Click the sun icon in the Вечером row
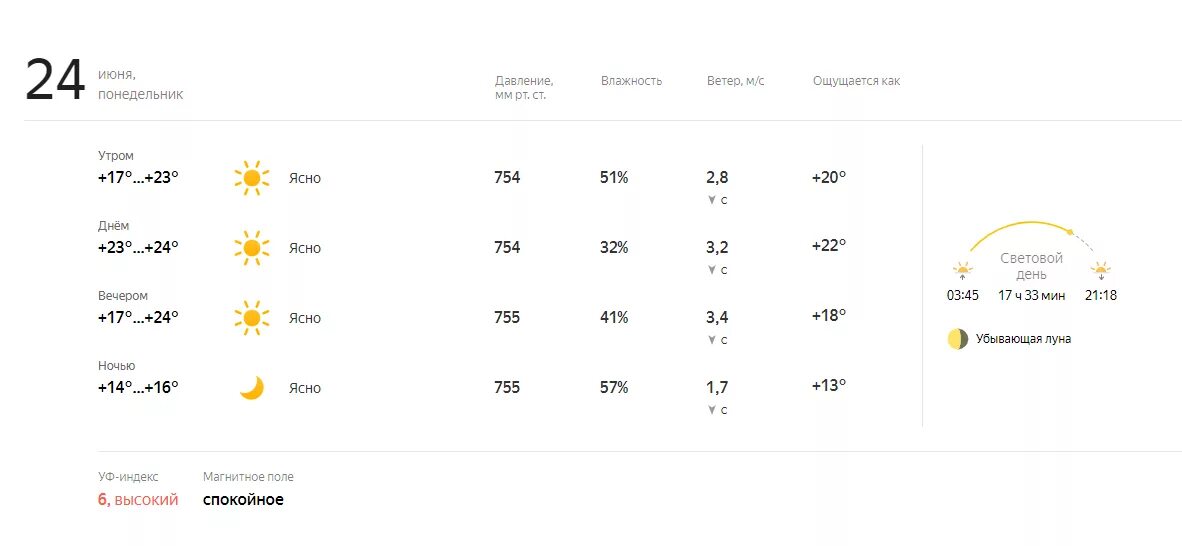 click(x=251, y=318)
